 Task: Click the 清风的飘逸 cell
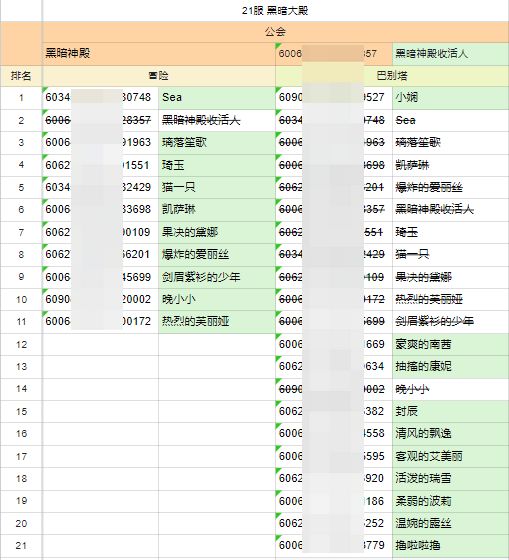450,434
